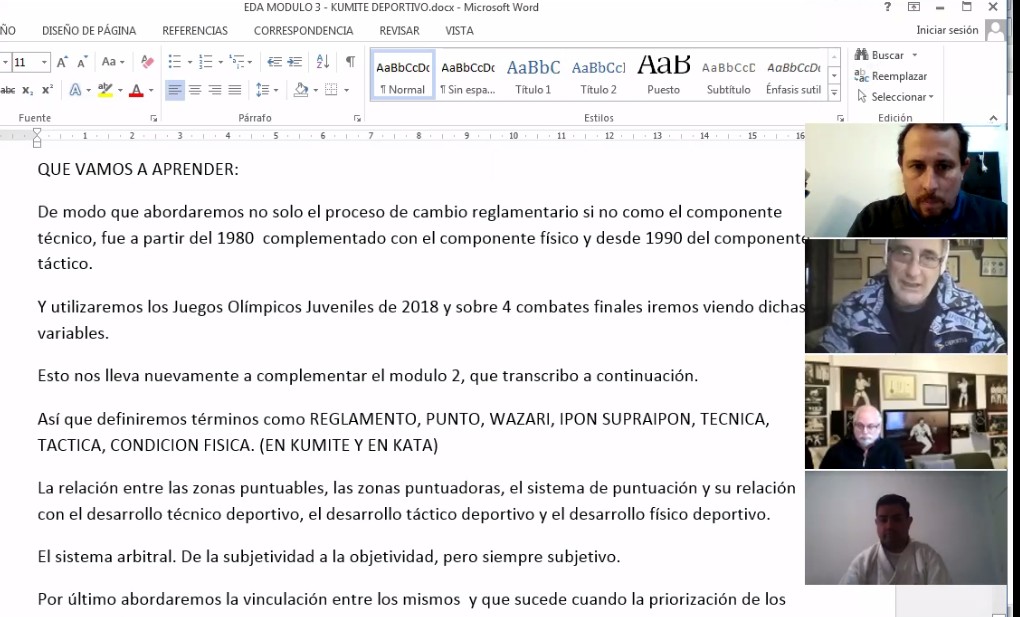Open the REFERENCIAS ribbon tab

click(x=195, y=31)
